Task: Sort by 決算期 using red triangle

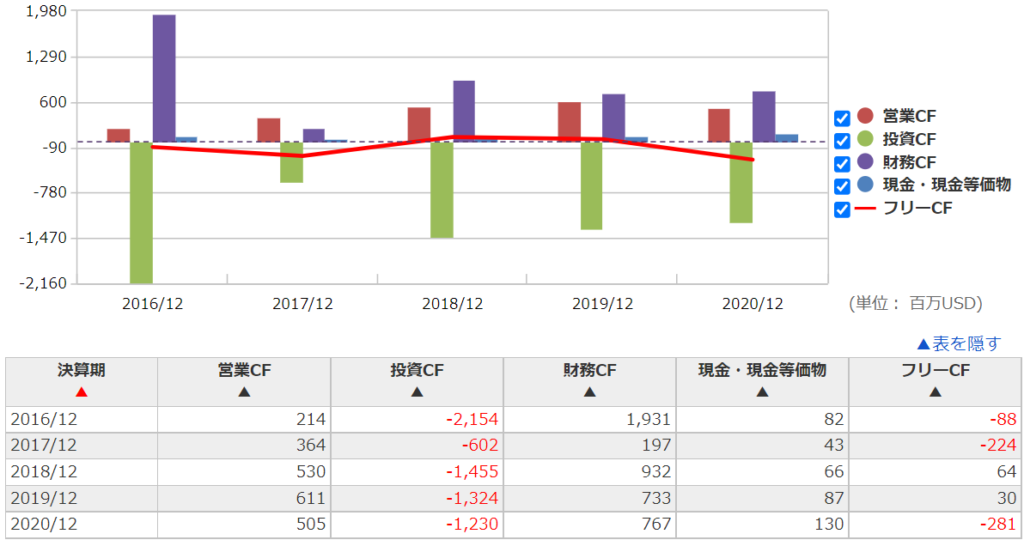Action: click(81, 392)
